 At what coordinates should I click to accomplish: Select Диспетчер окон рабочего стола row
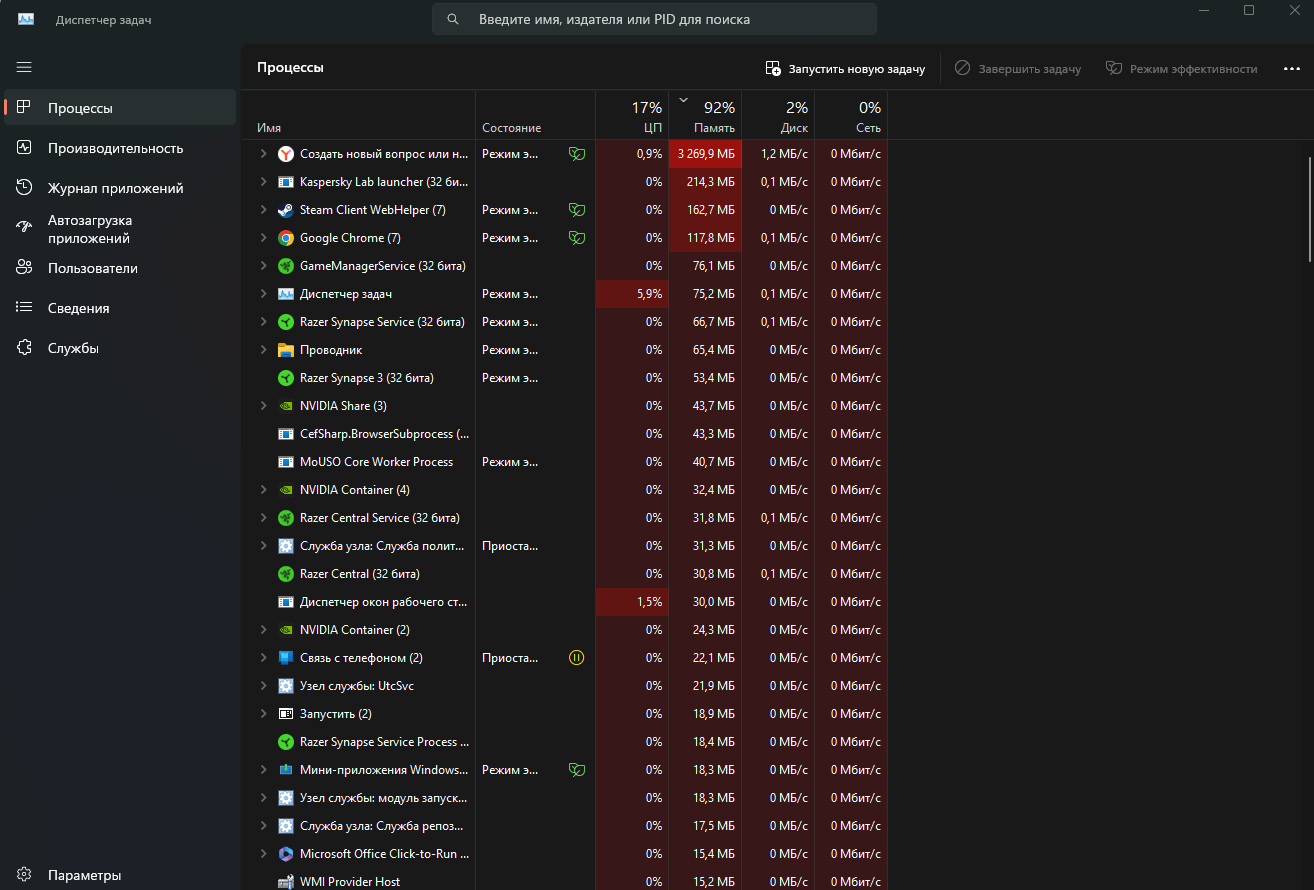[x=564, y=602]
